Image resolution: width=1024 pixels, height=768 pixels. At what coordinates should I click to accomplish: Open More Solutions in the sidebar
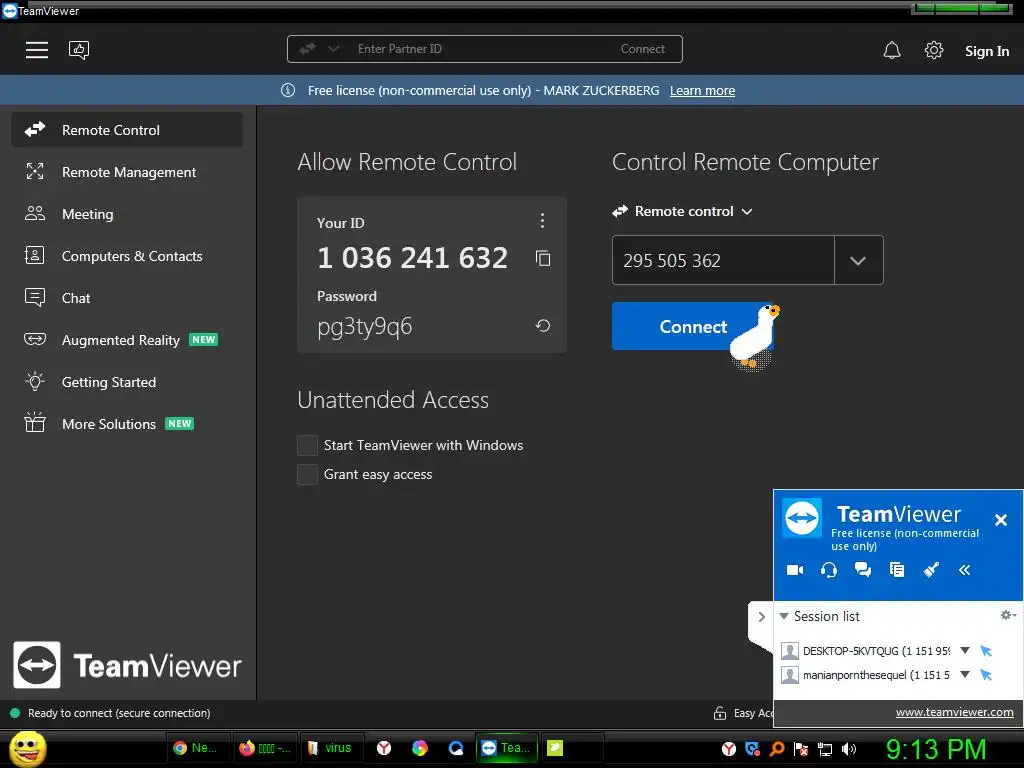[127, 424]
